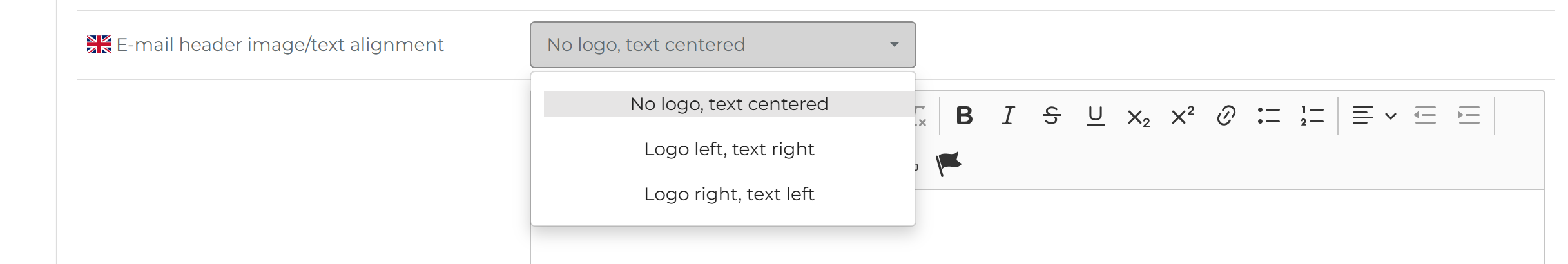This screenshot has height=264, width=1568.
Task: Apply subscript formatting
Action: (1138, 117)
